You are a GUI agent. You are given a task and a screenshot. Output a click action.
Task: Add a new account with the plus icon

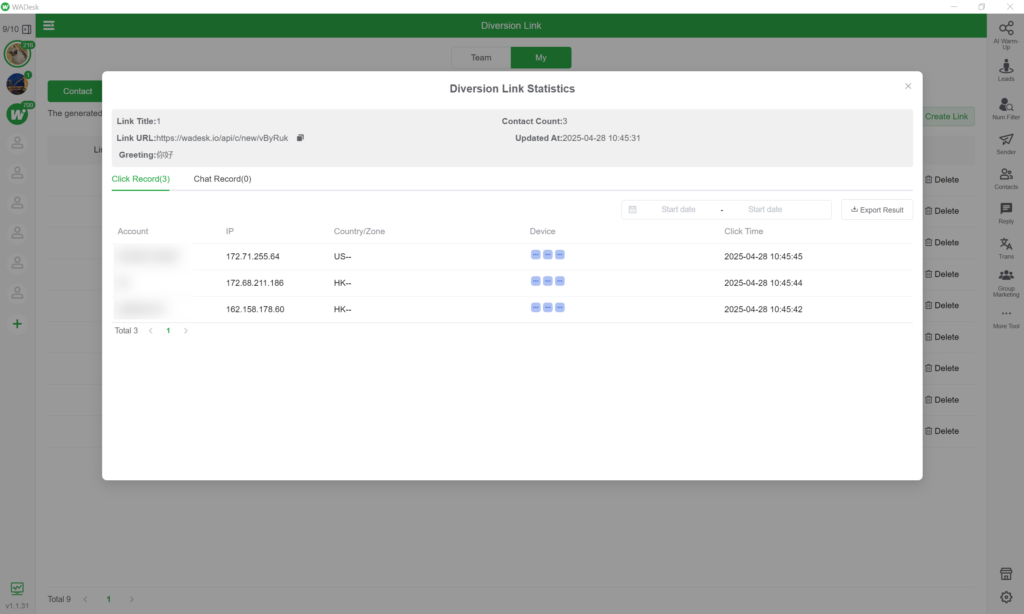pyautogui.click(x=17, y=324)
